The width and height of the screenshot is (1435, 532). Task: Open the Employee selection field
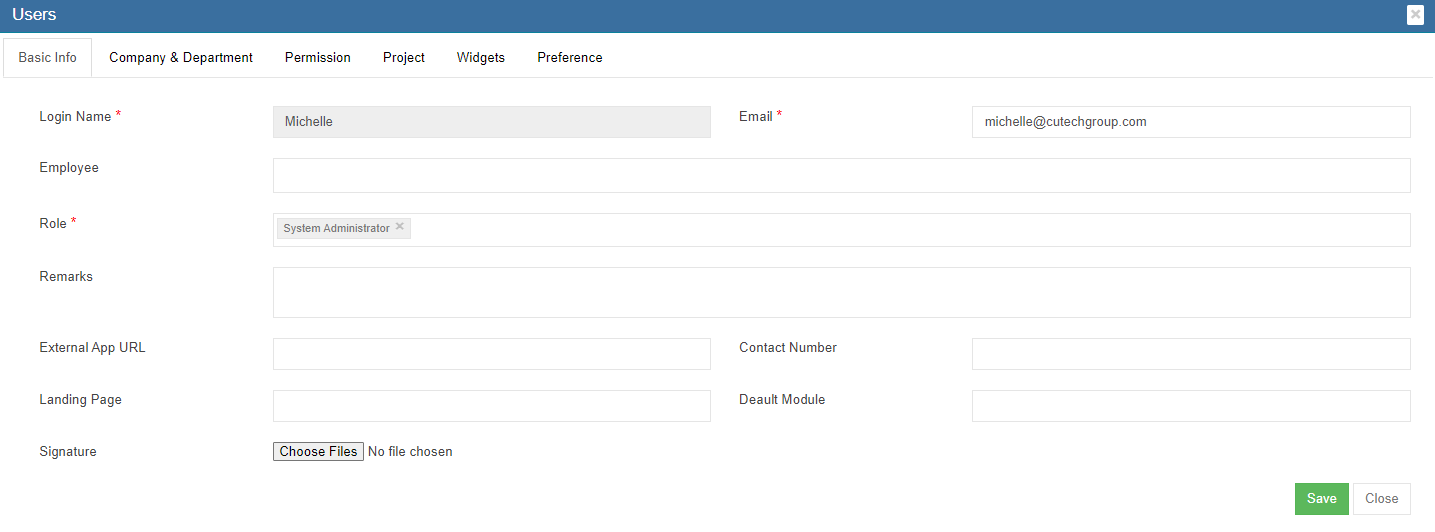[841, 175]
